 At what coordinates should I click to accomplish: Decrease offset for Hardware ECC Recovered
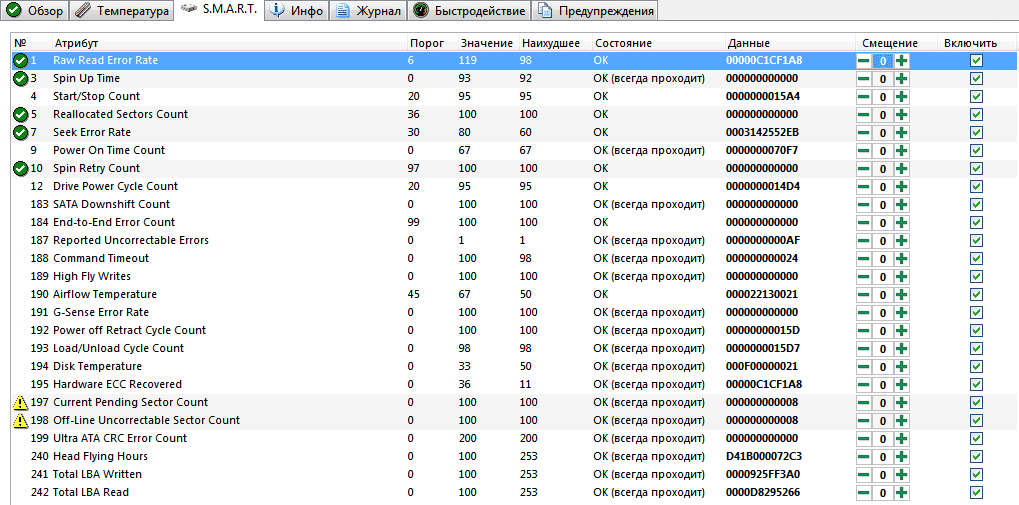point(863,385)
